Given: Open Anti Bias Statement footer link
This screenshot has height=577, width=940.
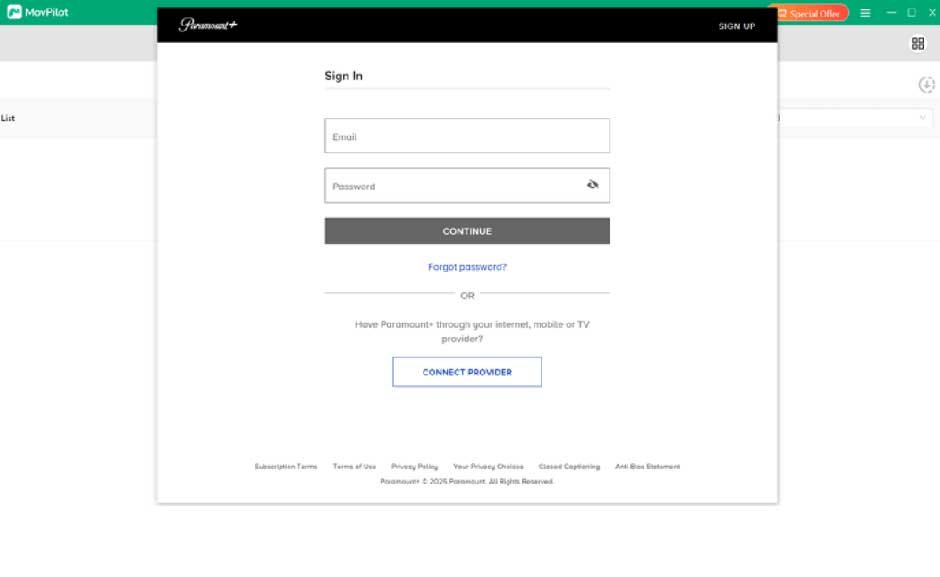Looking at the screenshot, I should pyautogui.click(x=647, y=466).
